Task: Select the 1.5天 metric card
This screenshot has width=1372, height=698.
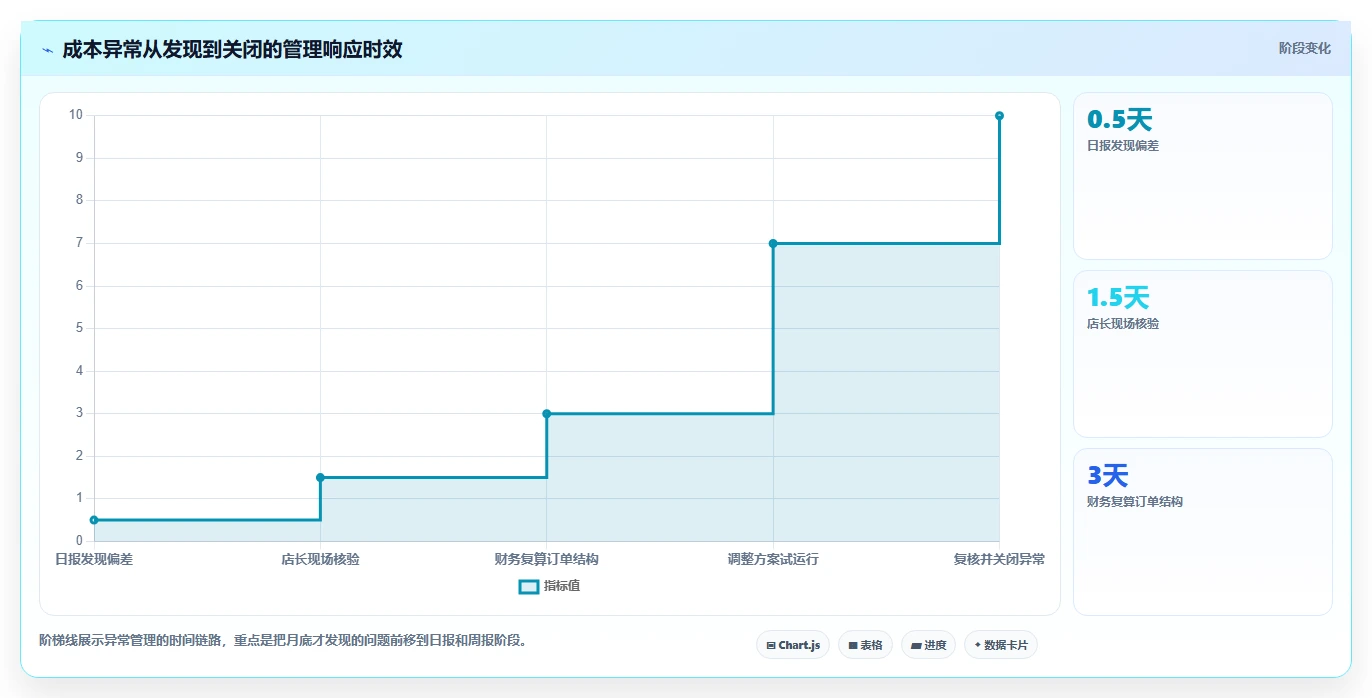Action: click(x=1202, y=354)
